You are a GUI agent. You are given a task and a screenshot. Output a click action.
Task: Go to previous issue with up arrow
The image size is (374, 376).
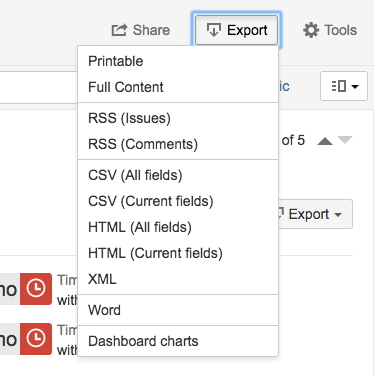pyautogui.click(x=325, y=141)
